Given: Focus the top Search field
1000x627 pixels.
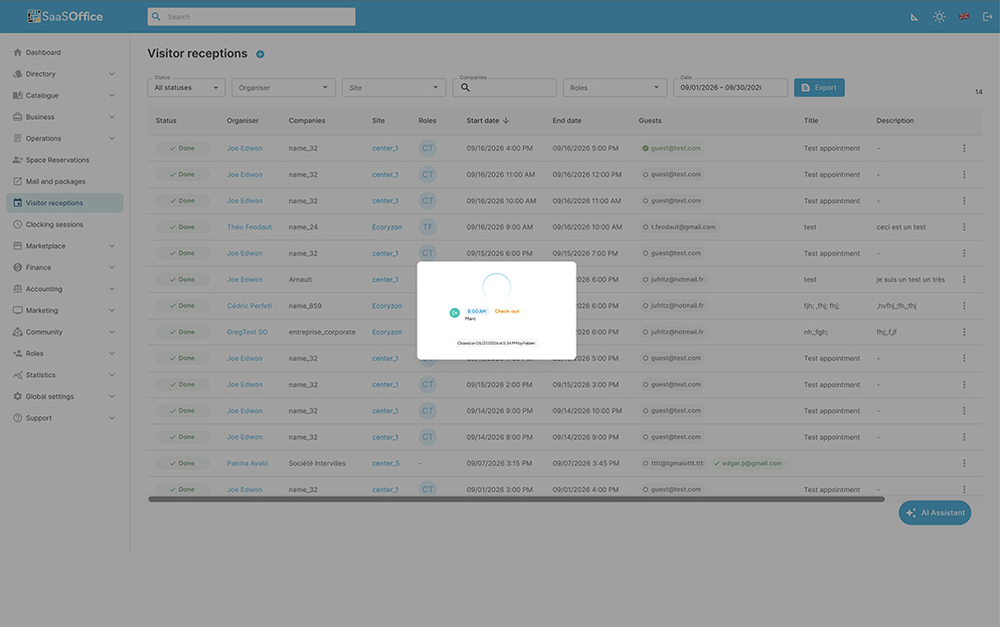Looking at the screenshot, I should click(x=251, y=17).
